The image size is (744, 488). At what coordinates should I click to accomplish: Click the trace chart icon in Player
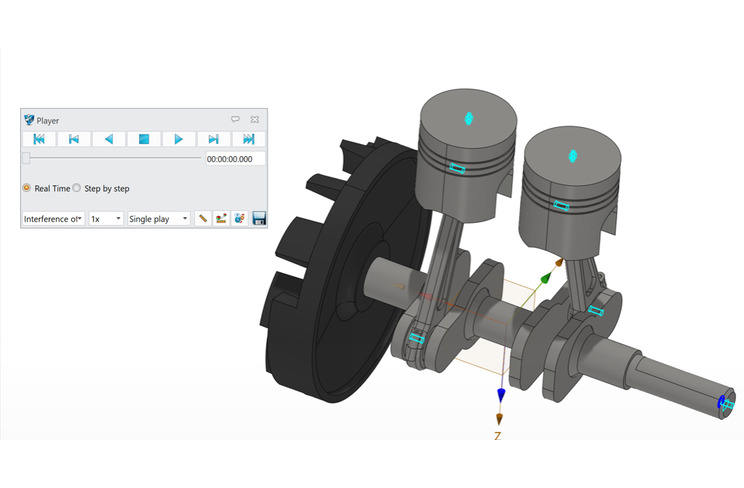221,218
